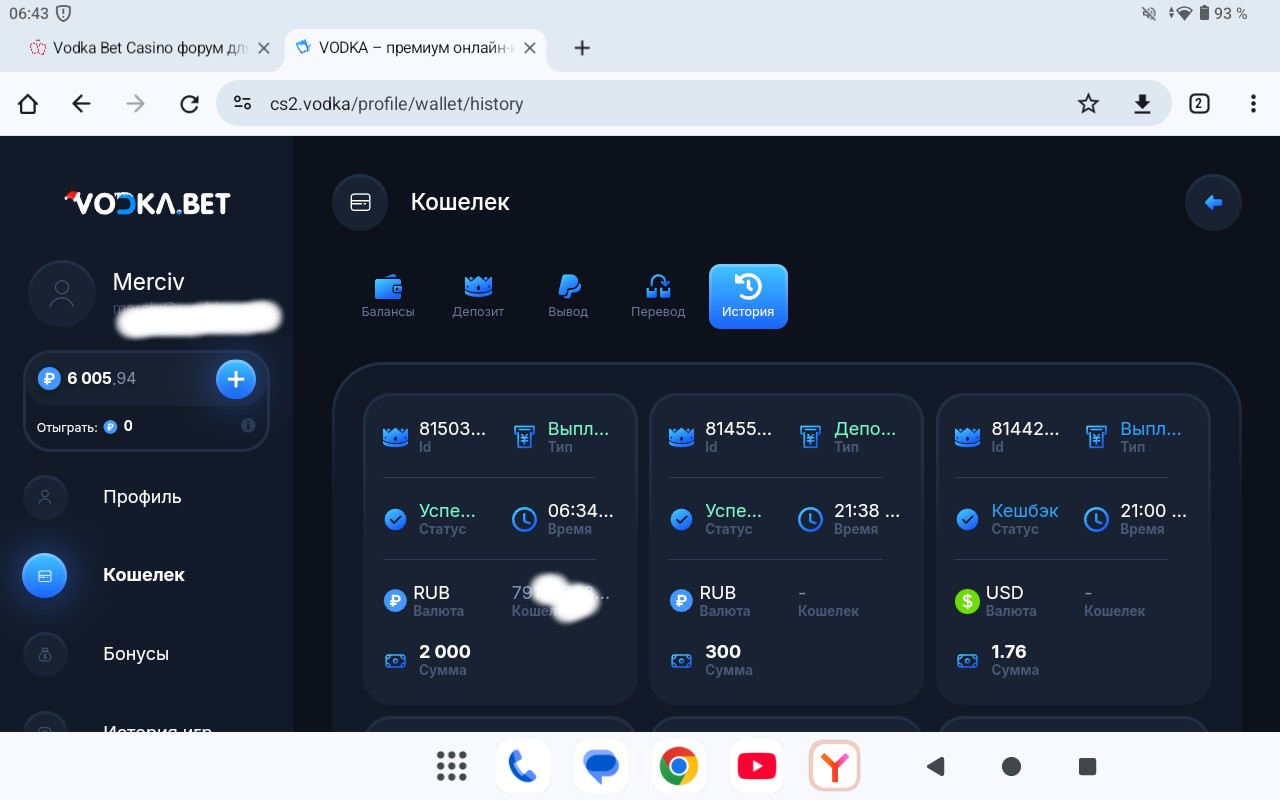
Task: Go to the Вывод withdrawal tab
Action: pyautogui.click(x=568, y=296)
